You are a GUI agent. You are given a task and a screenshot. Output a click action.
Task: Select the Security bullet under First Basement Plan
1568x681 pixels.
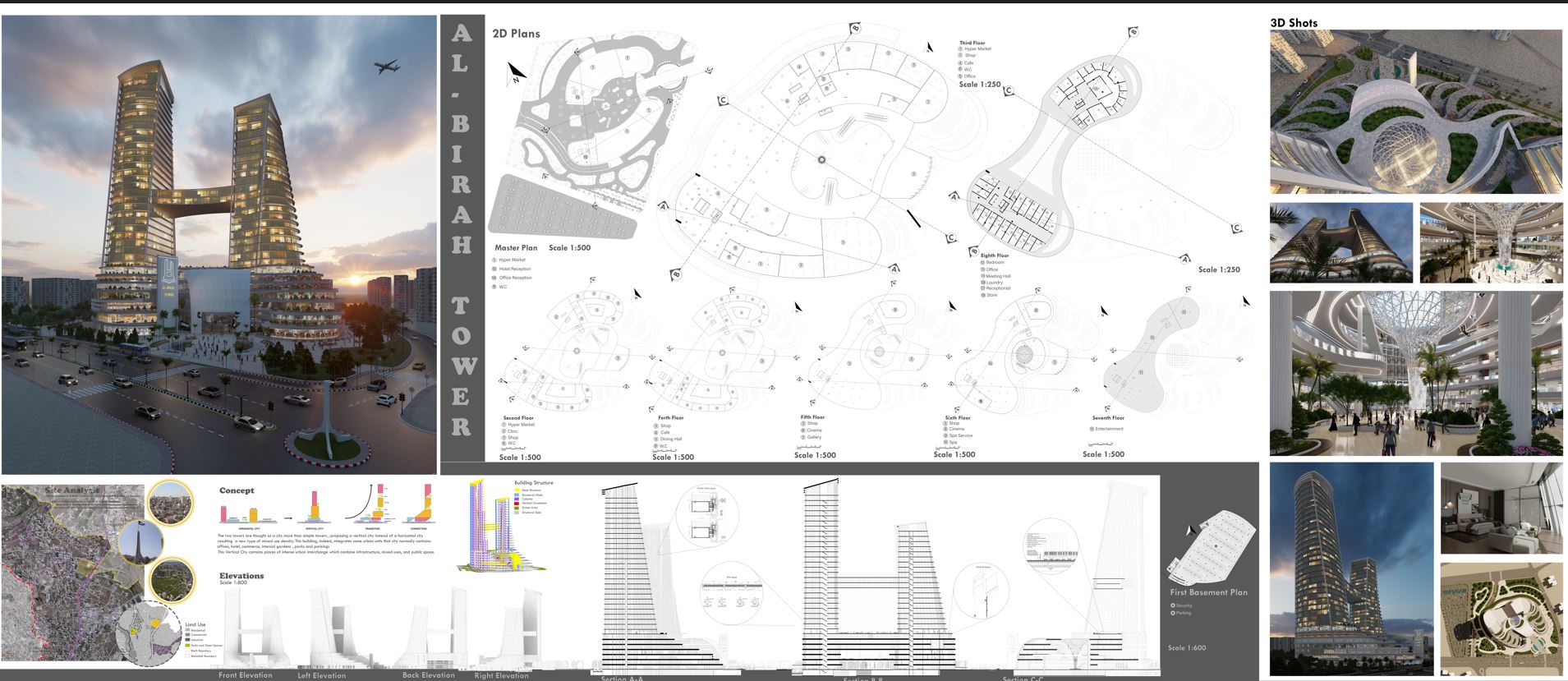point(1172,605)
